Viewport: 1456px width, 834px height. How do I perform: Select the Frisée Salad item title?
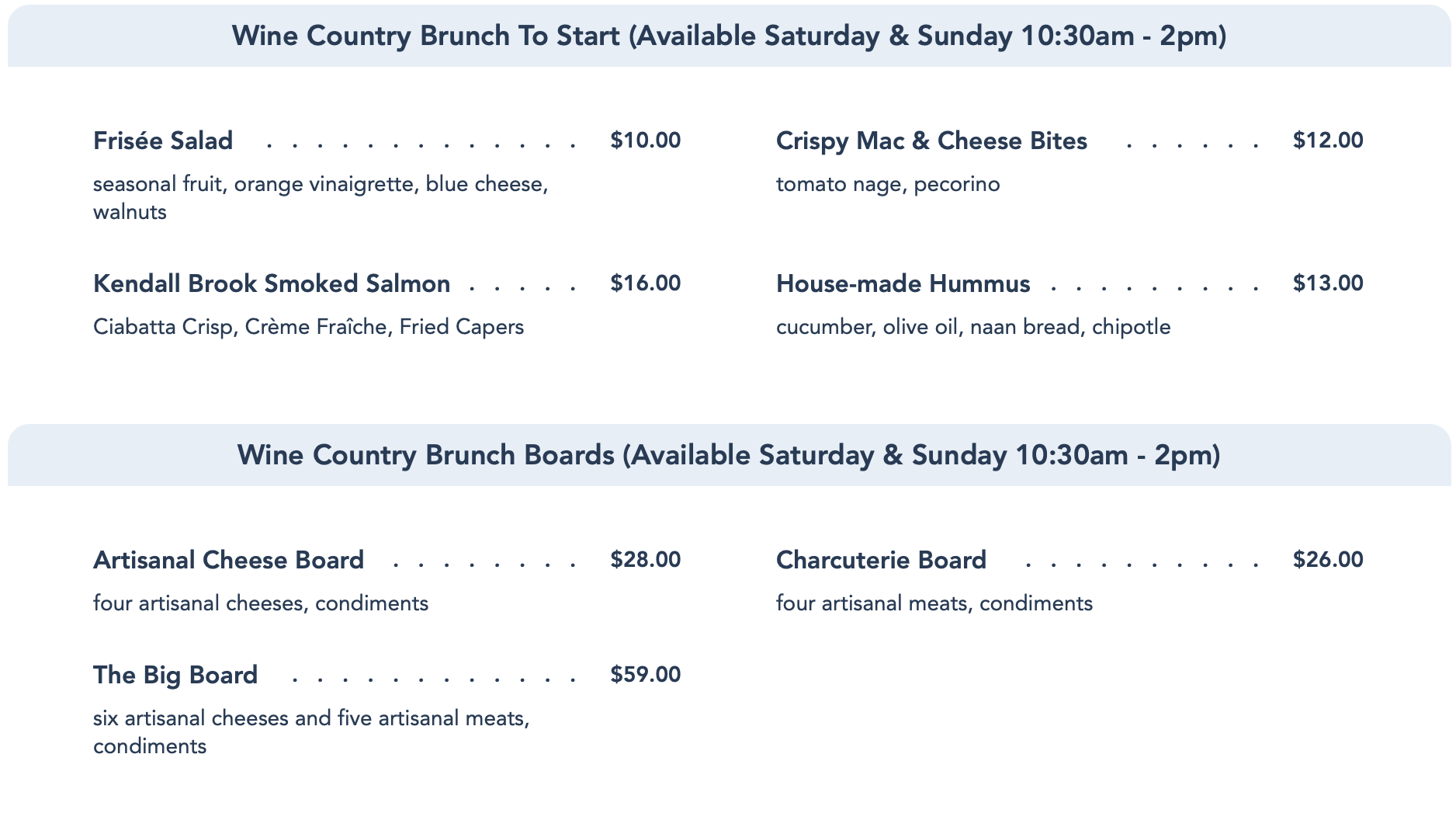pyautogui.click(x=163, y=141)
